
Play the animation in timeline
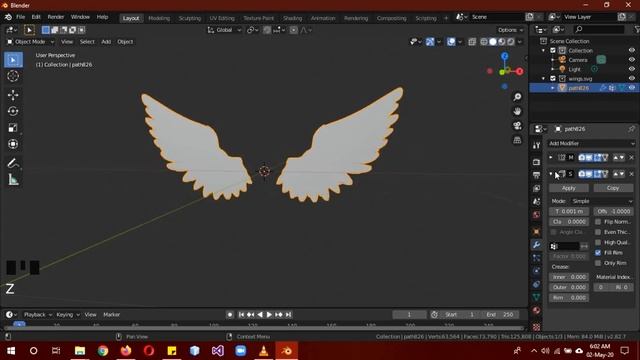point(269,315)
